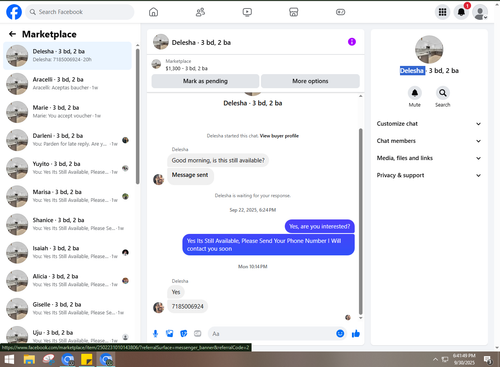
Task: Expand Chat members section
Action: click(429, 141)
